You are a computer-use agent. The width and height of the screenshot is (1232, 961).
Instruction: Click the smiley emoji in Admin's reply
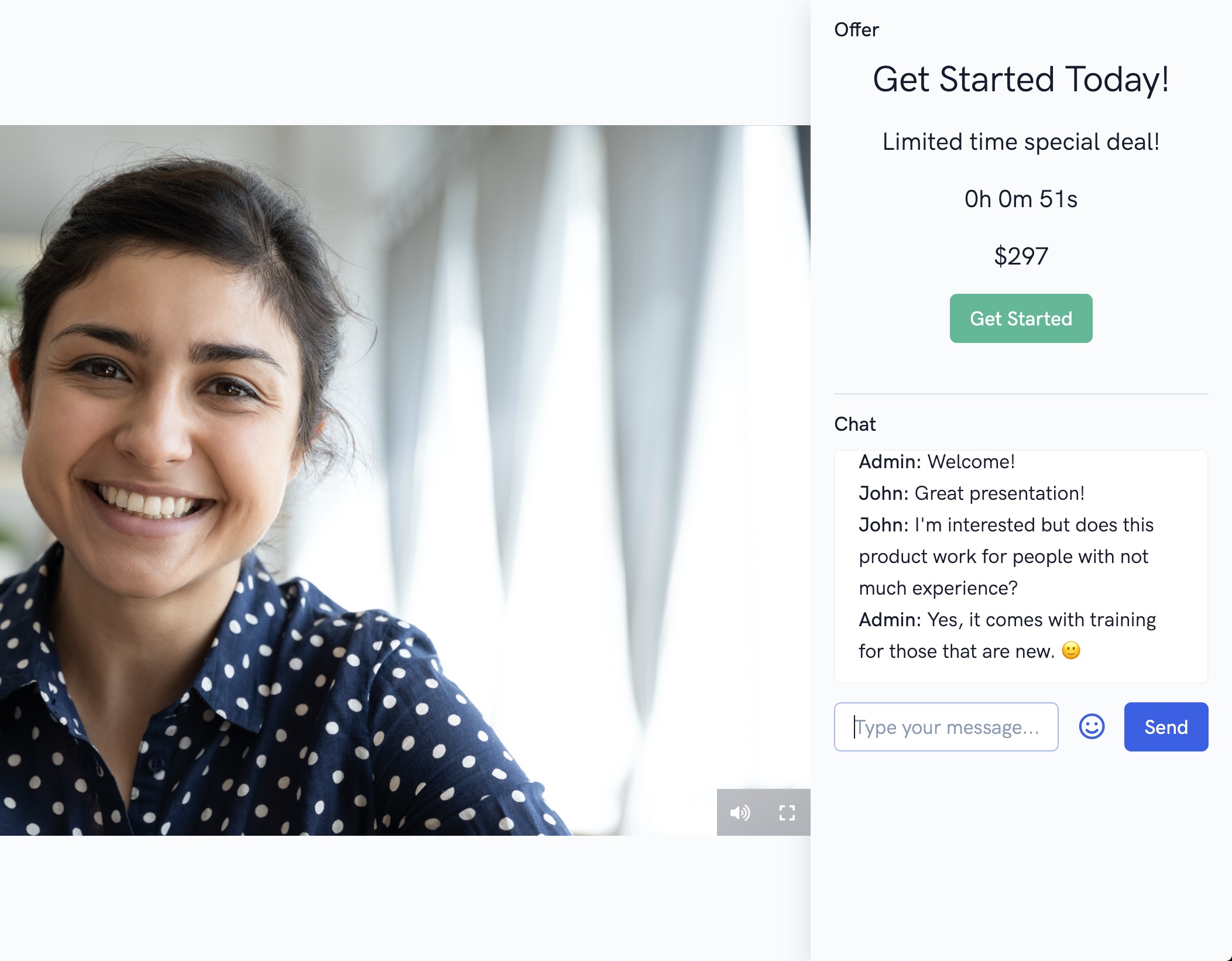tap(1070, 650)
